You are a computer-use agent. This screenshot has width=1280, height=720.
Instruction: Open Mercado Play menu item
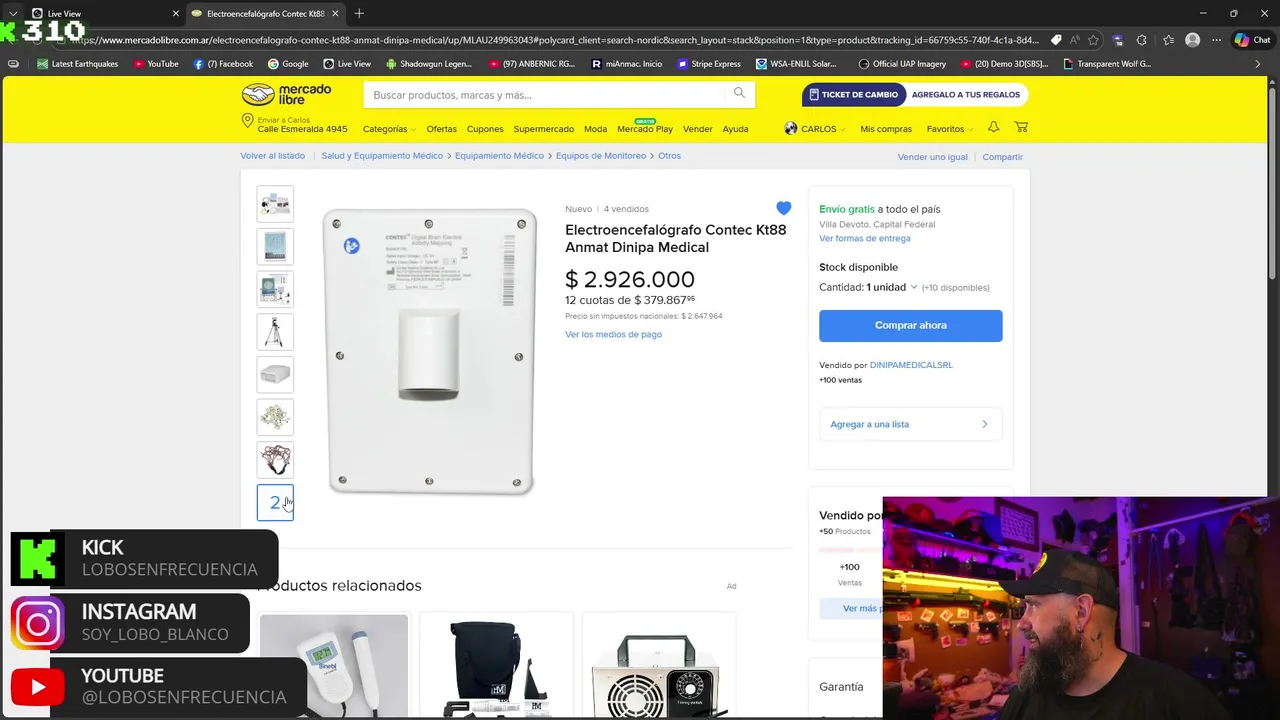(645, 128)
